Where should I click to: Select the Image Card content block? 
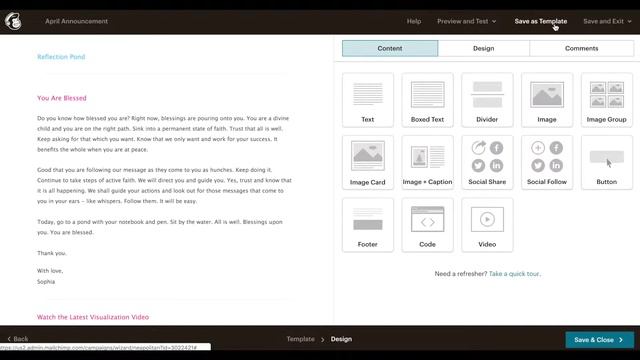tap(368, 162)
